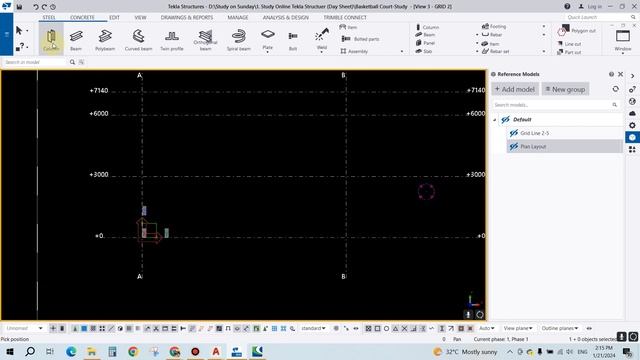640x360 pixels.
Task: Open the applications grid icon in side pane
Action: click(x=632, y=149)
